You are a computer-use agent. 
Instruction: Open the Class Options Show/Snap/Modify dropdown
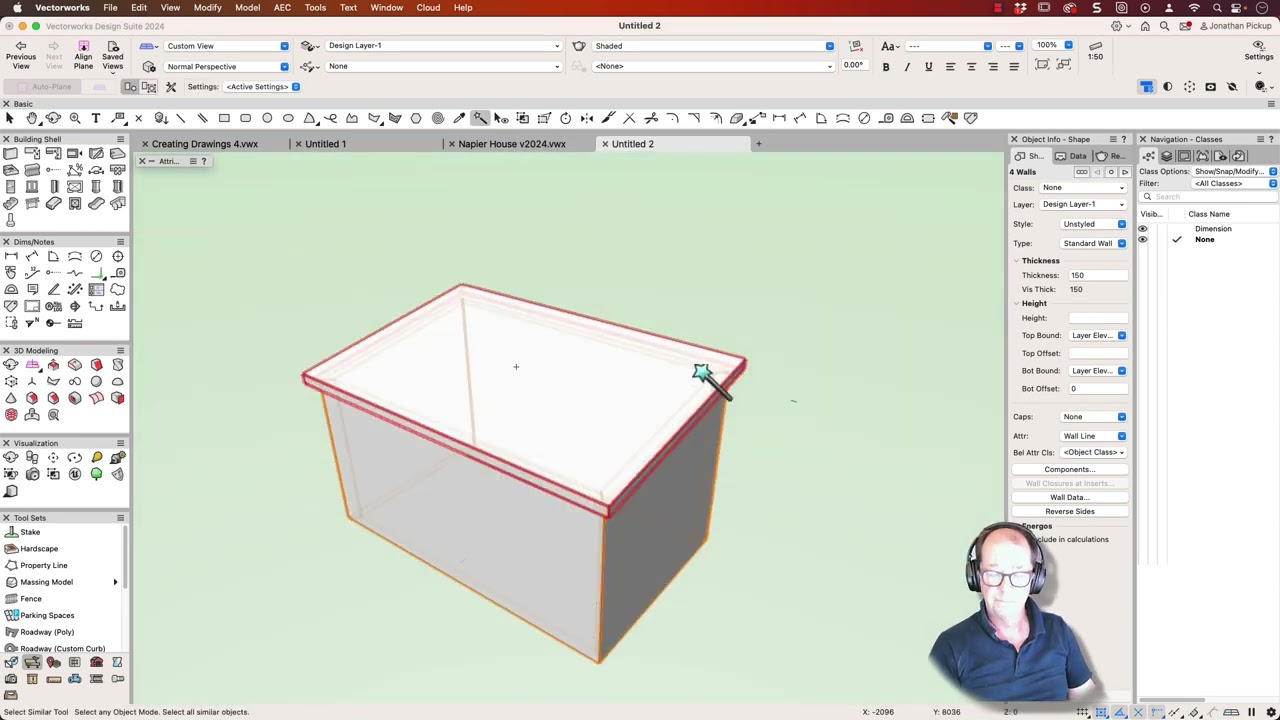pos(1235,172)
